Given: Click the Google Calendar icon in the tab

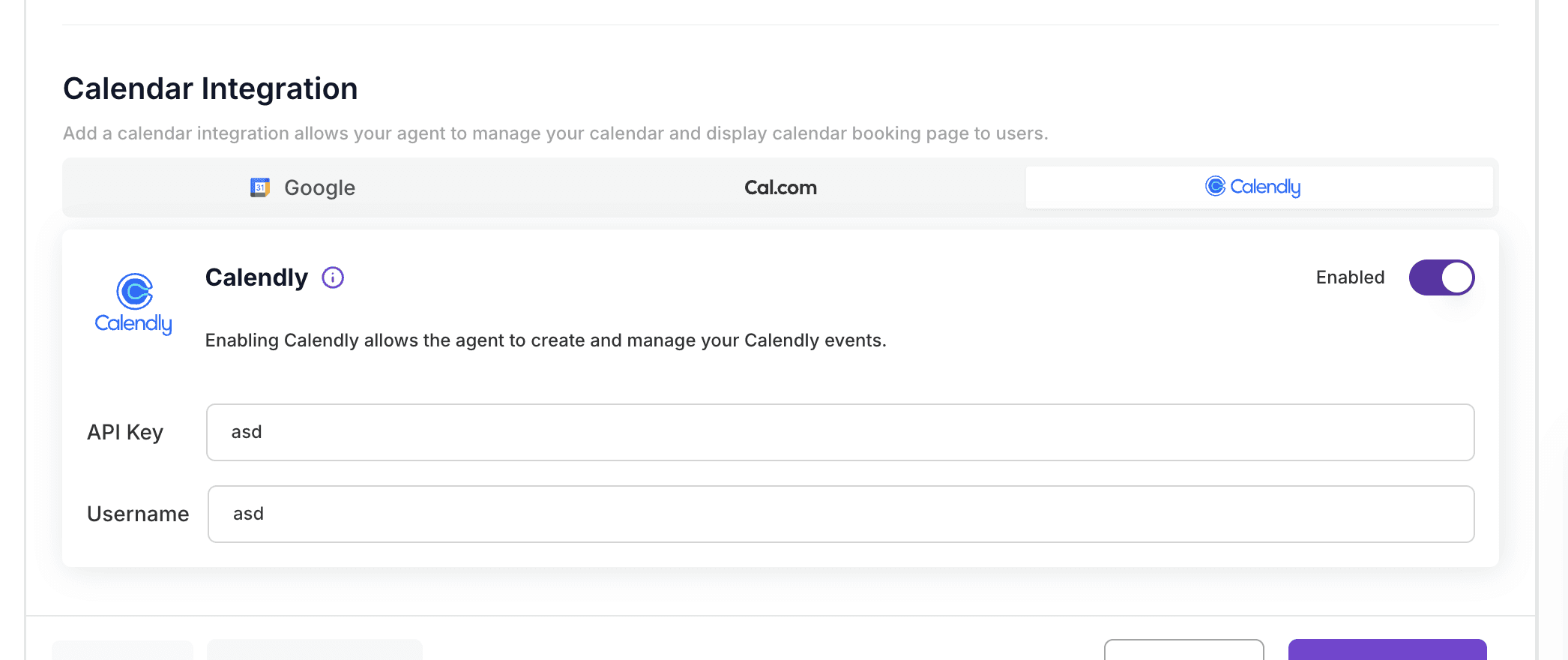Looking at the screenshot, I should 260,187.
